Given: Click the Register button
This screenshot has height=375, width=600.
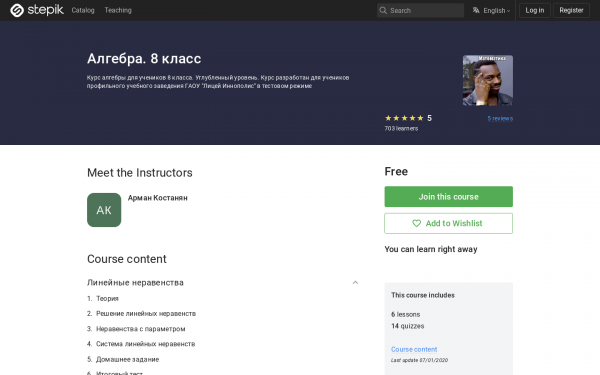Looking at the screenshot, I should [x=571, y=10].
